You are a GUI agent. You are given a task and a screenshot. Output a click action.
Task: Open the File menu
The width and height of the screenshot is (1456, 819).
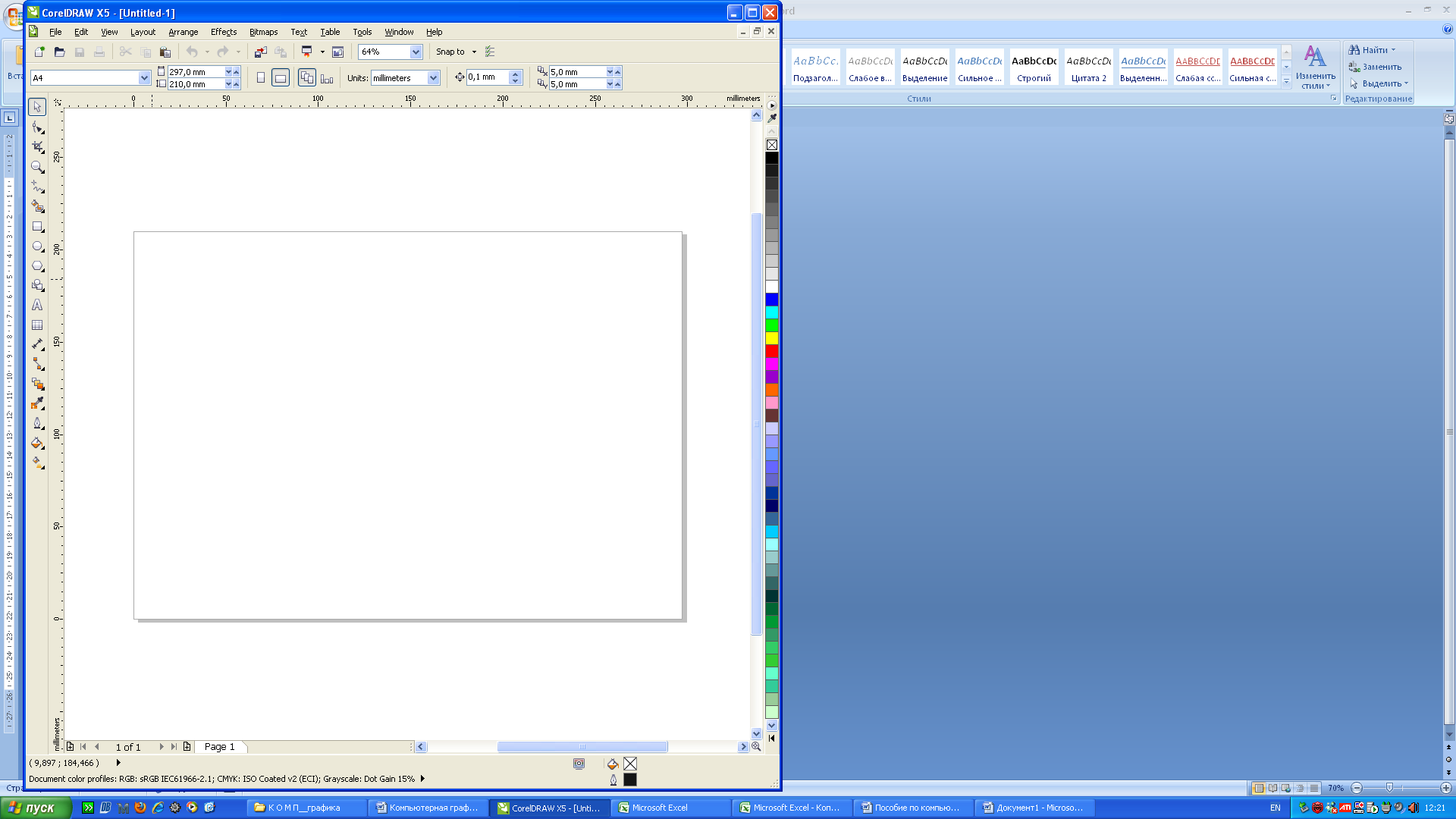[x=55, y=32]
